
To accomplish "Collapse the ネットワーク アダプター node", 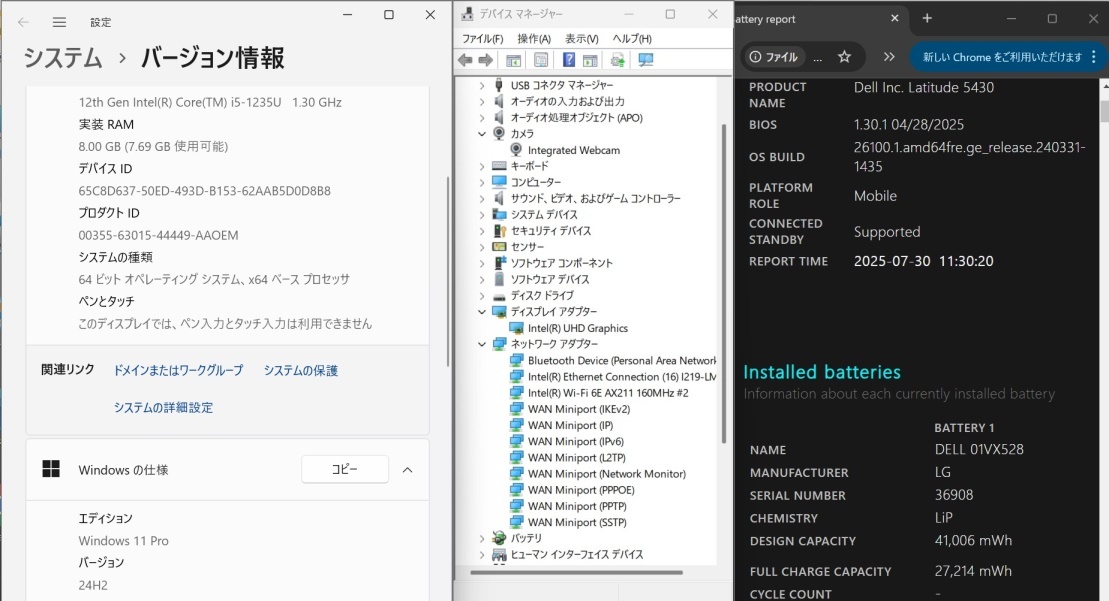I will tap(482, 344).
